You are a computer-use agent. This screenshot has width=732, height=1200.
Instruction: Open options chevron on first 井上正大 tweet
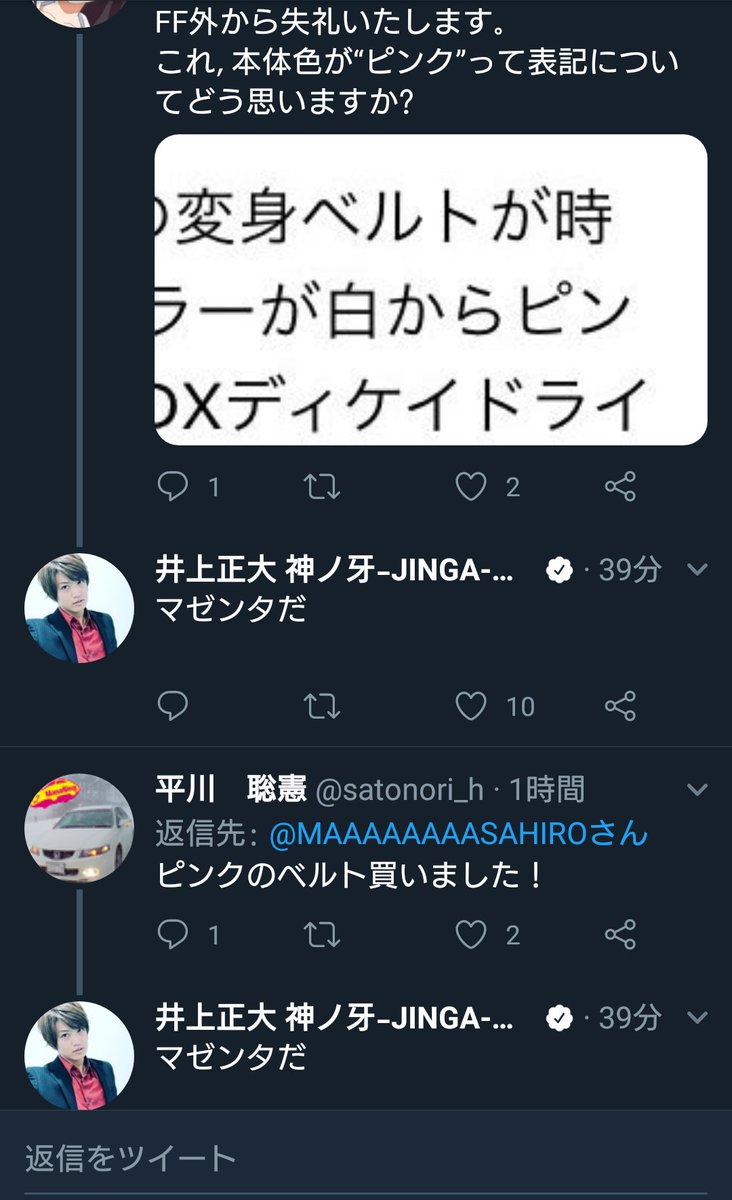(698, 570)
